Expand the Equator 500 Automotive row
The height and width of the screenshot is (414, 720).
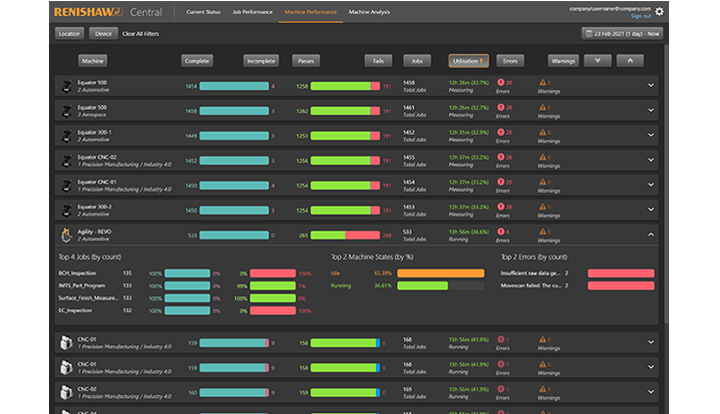tap(651, 85)
